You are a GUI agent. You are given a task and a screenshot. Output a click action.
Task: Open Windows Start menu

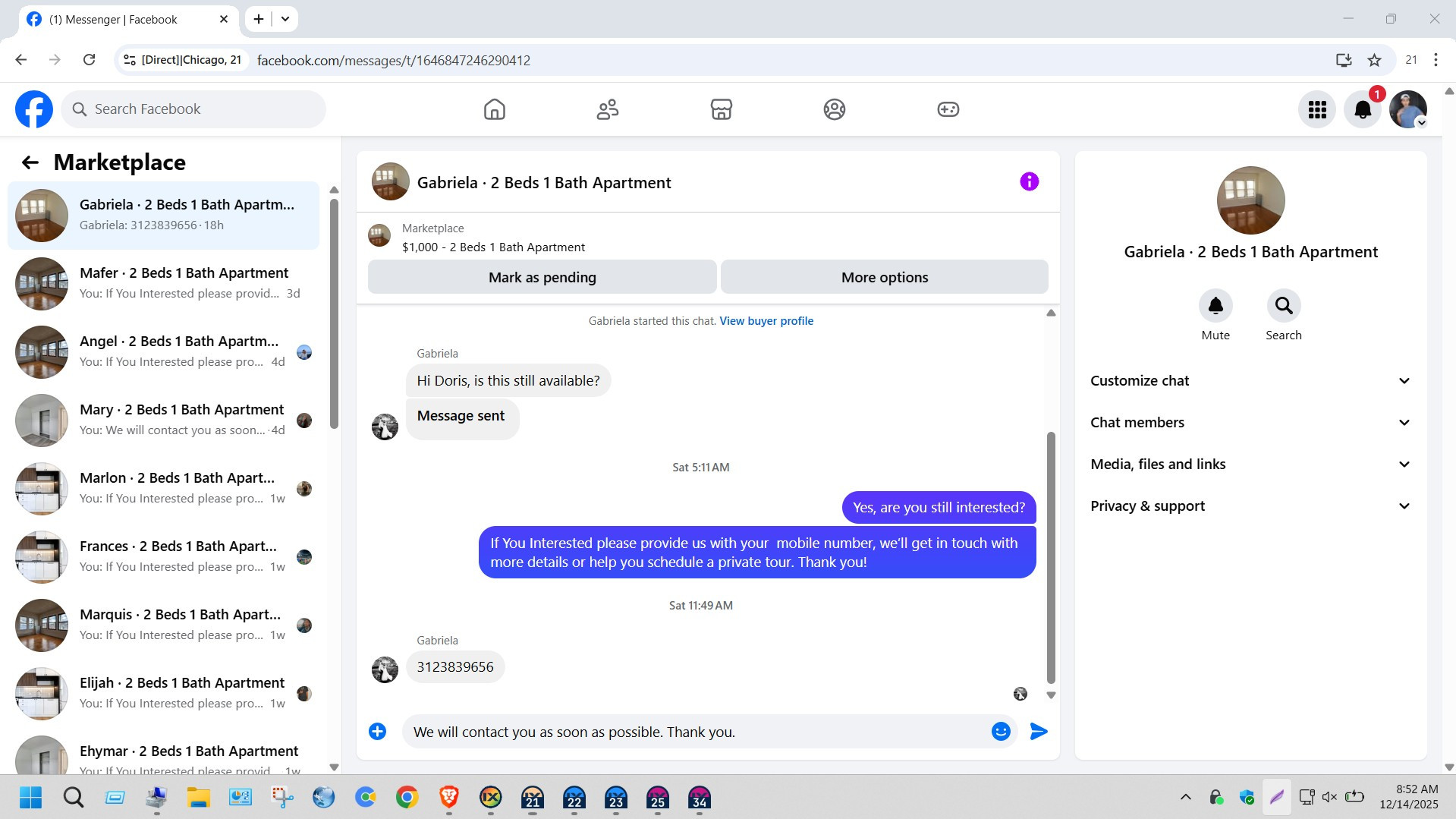click(x=31, y=798)
